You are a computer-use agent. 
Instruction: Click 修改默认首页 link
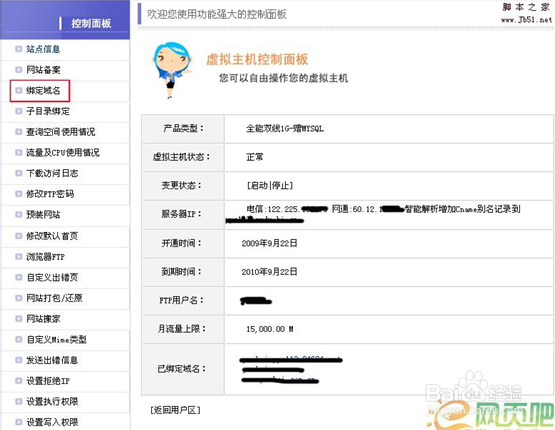click(52, 236)
